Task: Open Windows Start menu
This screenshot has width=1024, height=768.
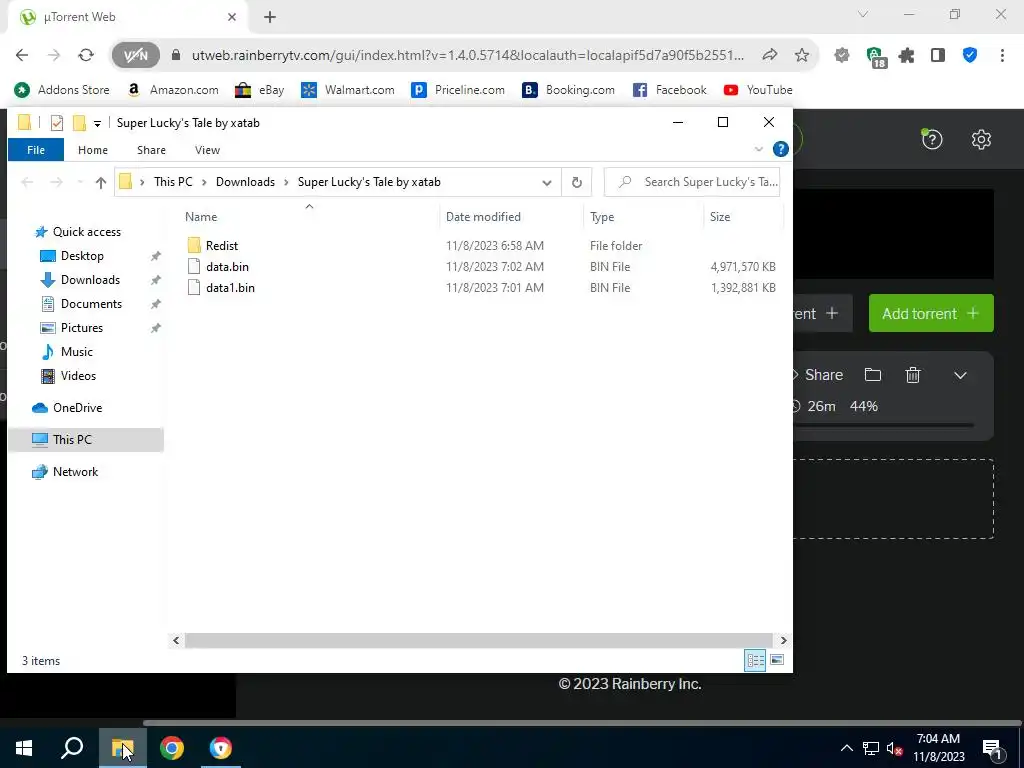Action: (x=24, y=748)
